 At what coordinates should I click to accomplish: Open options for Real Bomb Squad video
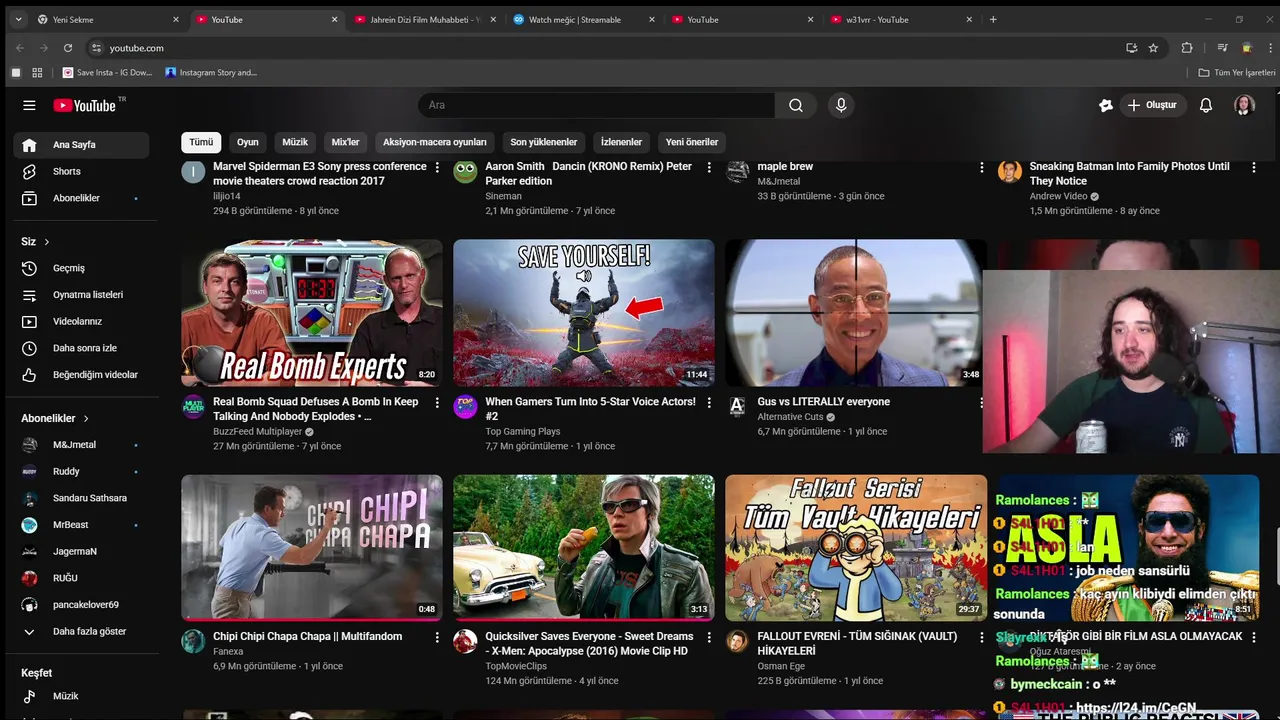tap(437, 402)
